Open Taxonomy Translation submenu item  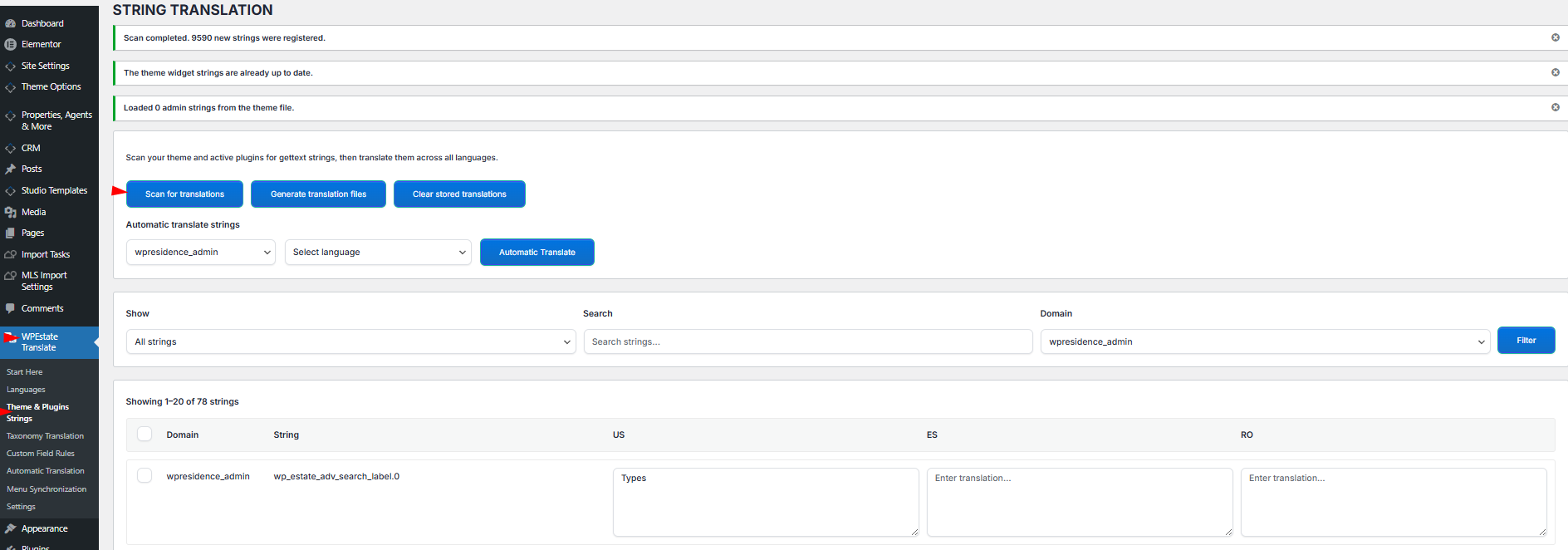(x=45, y=436)
